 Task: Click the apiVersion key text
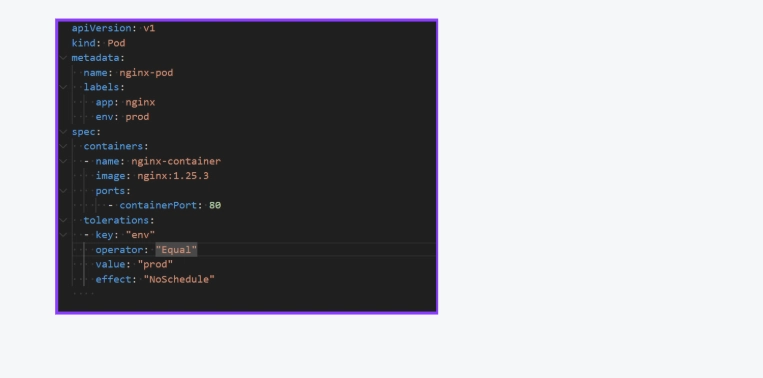click(102, 28)
